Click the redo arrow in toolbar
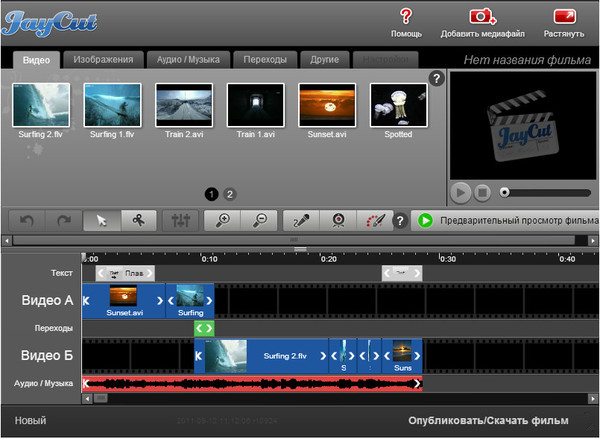Image resolution: width=600 pixels, height=439 pixels. [x=64, y=220]
